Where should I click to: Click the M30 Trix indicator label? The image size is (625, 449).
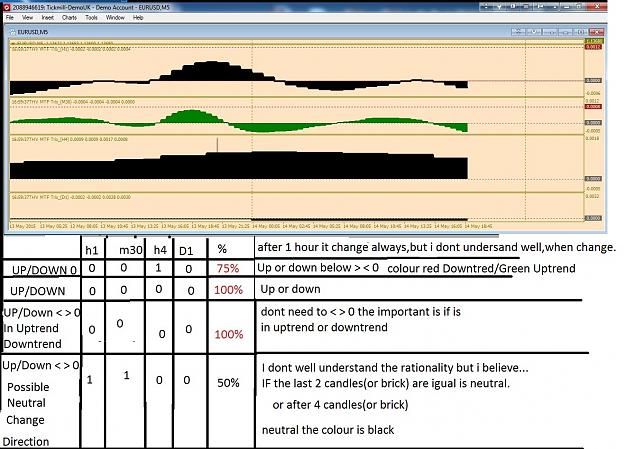point(73,102)
